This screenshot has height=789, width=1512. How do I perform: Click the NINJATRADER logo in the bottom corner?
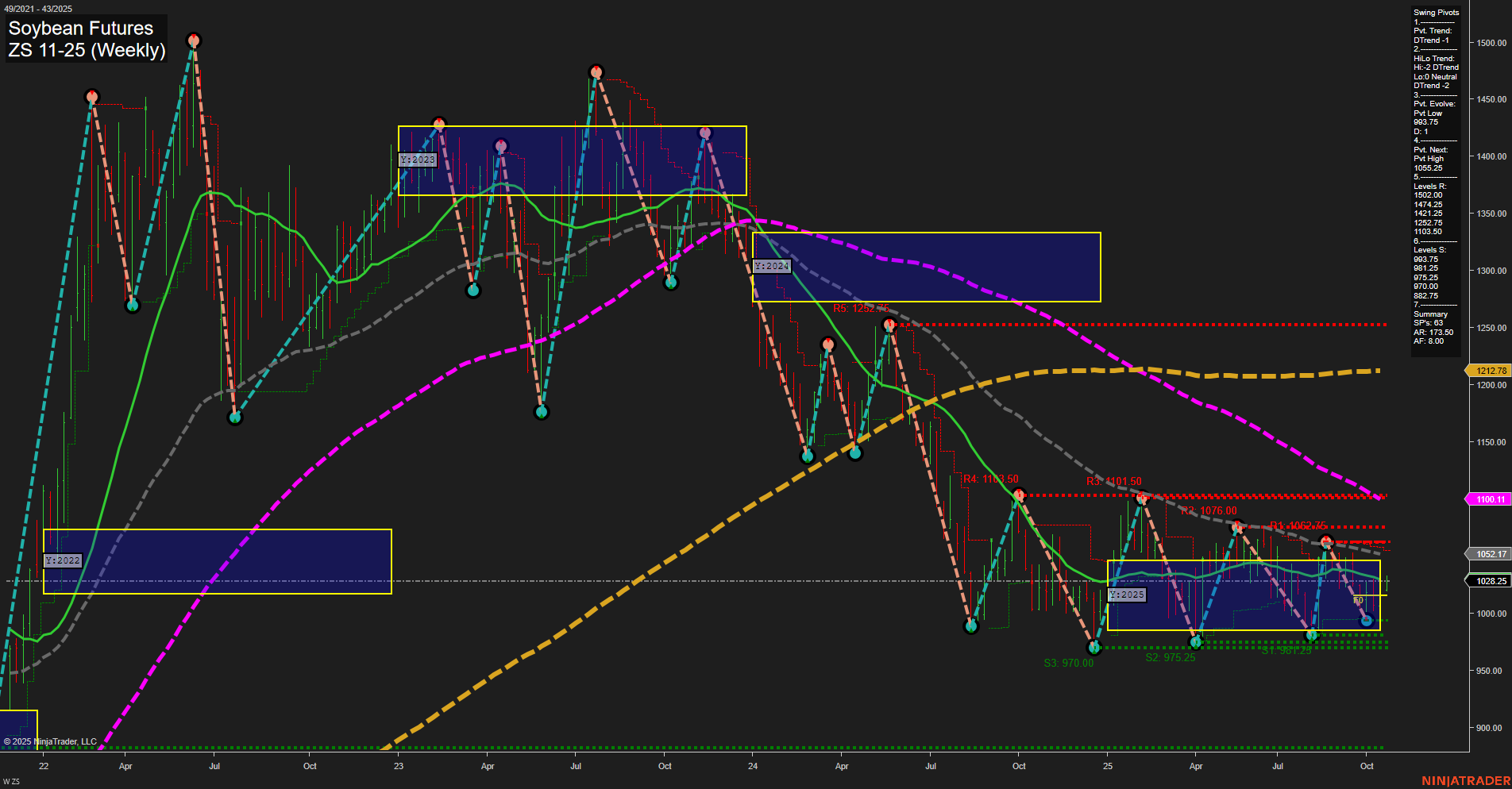(x=1467, y=779)
